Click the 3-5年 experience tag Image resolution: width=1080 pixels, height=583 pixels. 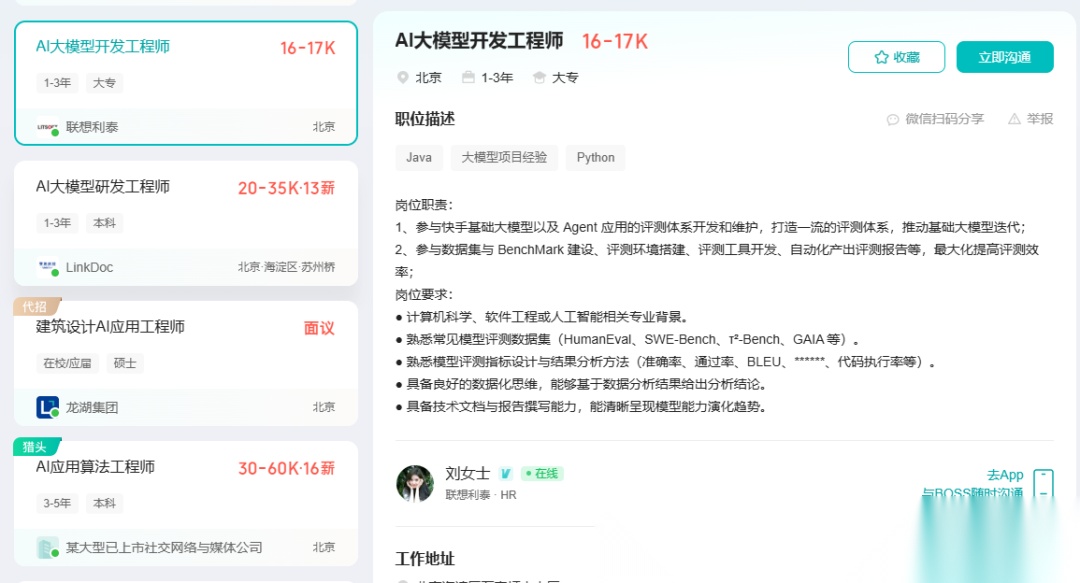(57, 504)
